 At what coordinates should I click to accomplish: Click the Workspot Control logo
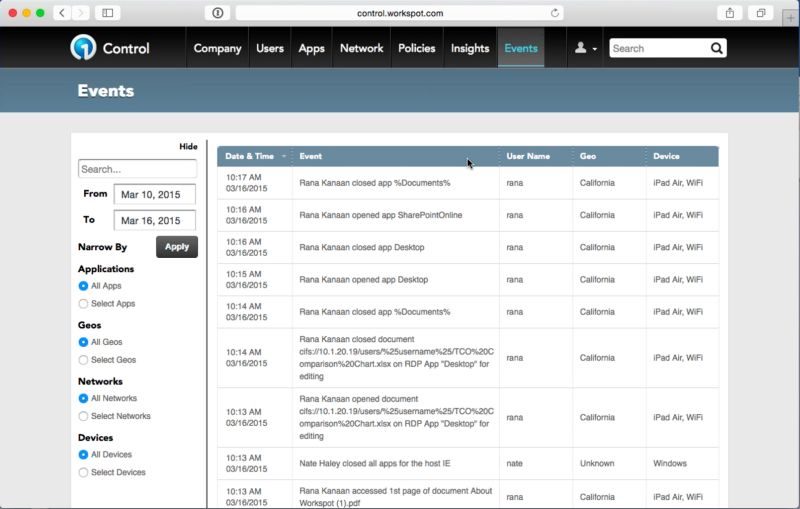pos(110,48)
